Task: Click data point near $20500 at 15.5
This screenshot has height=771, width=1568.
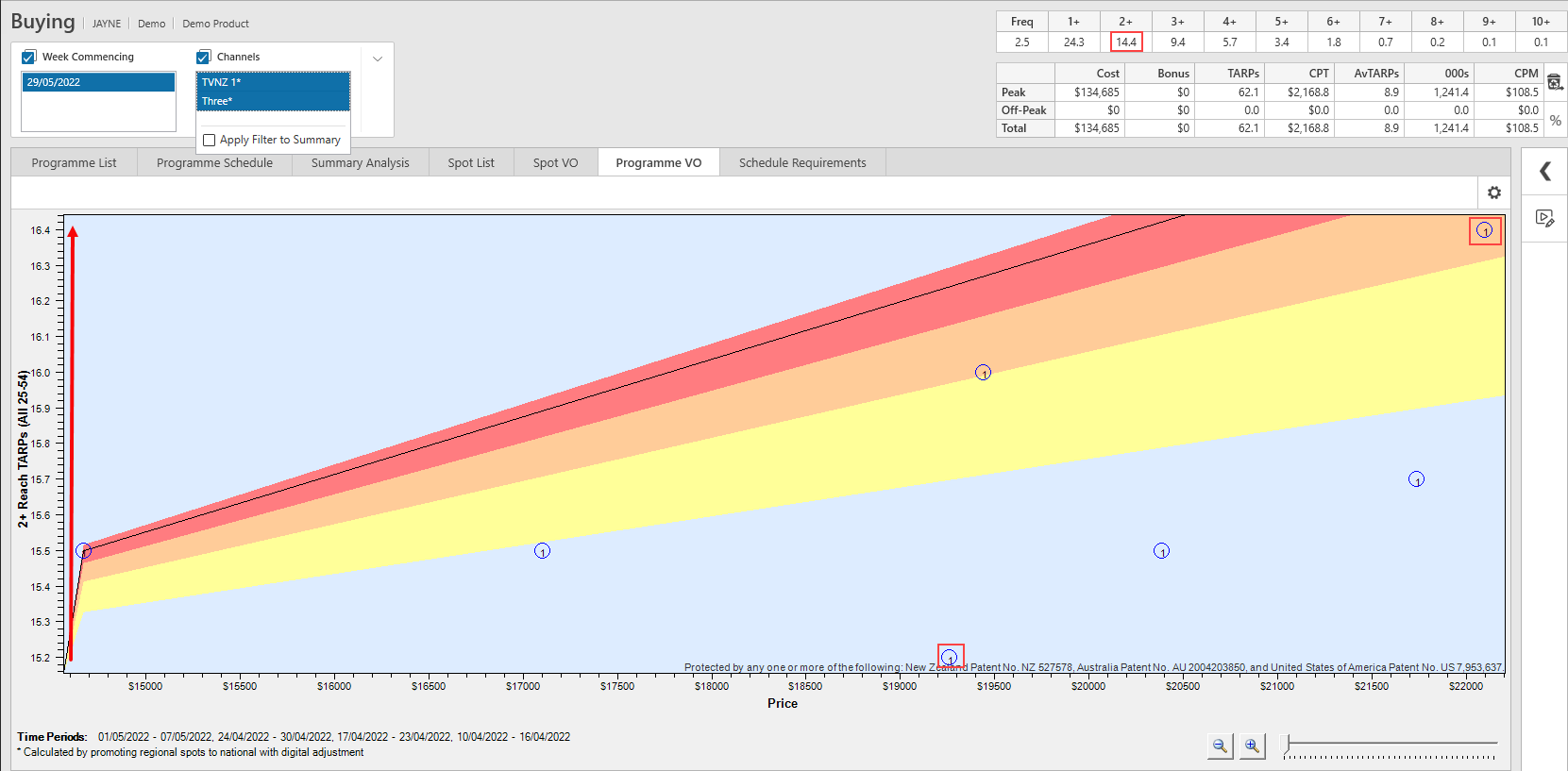Action: [x=1161, y=551]
